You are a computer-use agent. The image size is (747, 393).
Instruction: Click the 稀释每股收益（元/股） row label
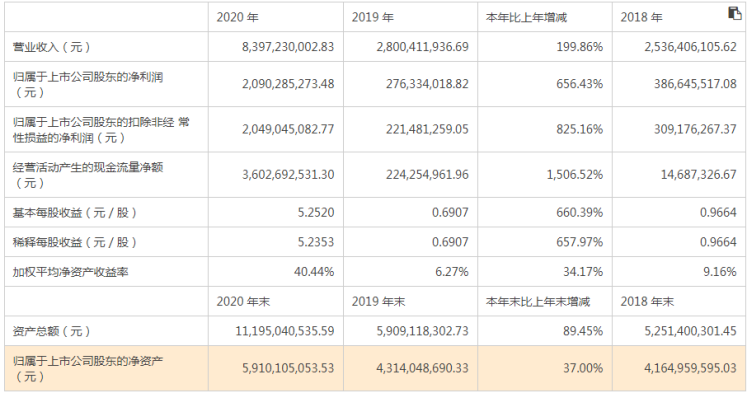click(75, 242)
